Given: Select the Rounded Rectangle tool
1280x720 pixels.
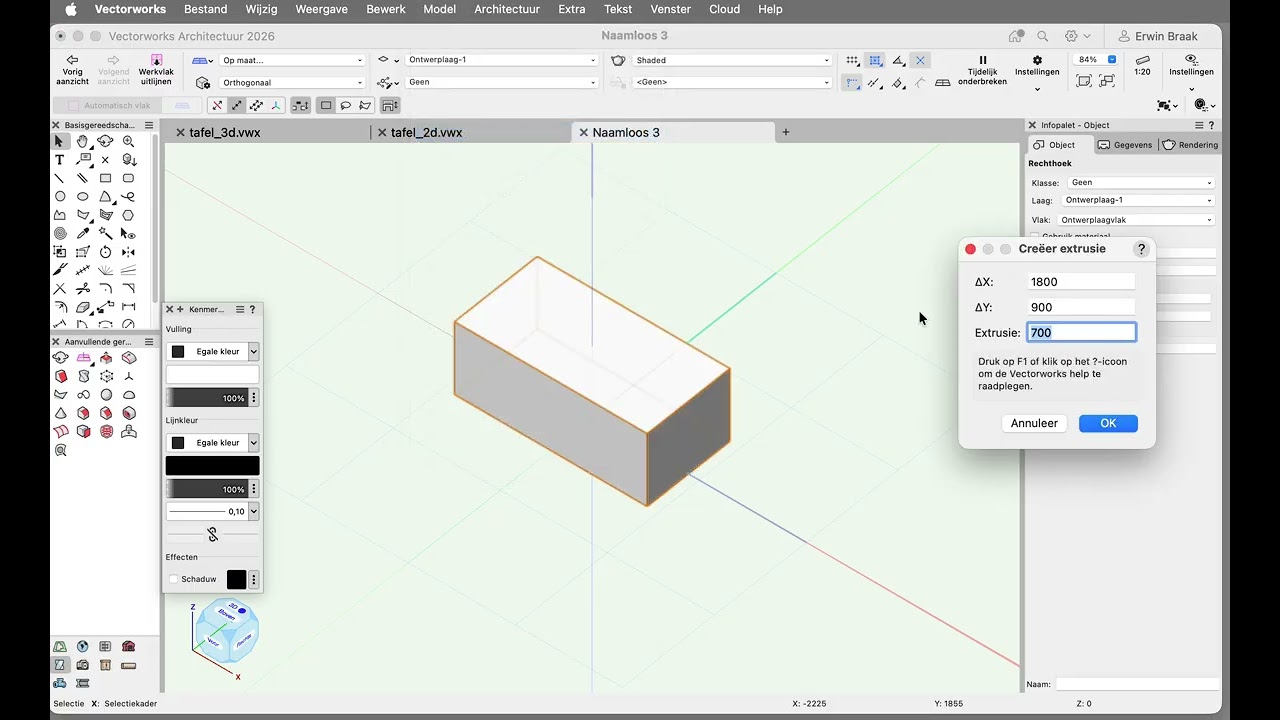Looking at the screenshot, I should [x=128, y=178].
